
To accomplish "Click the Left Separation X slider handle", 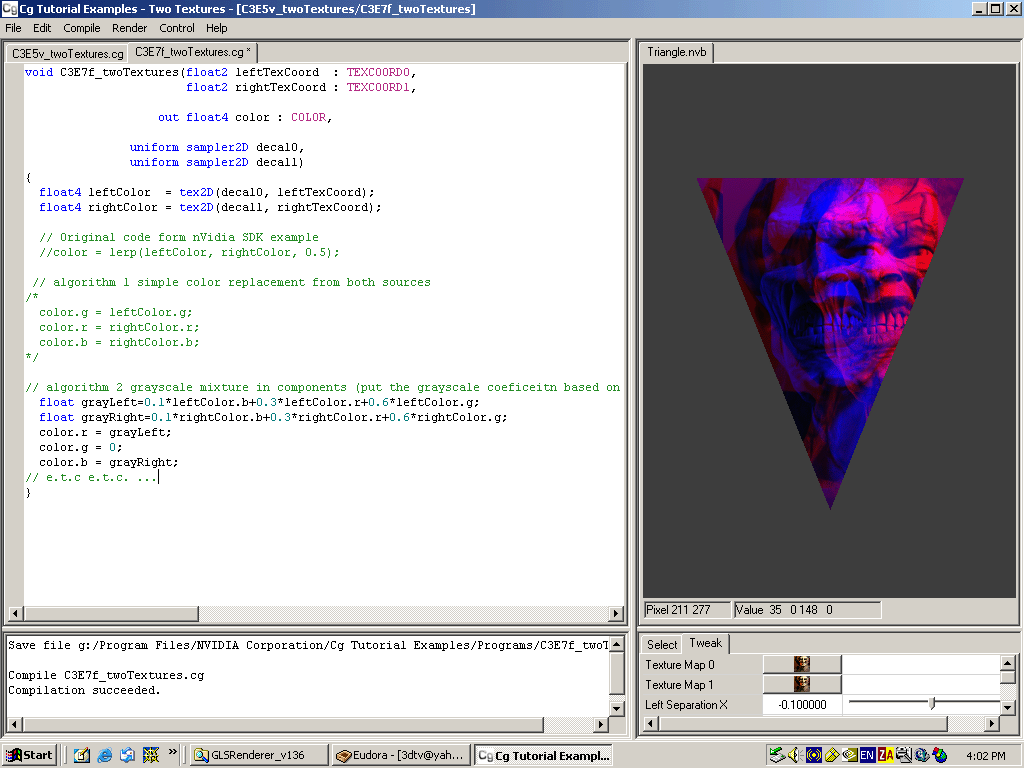I will pyautogui.click(x=932, y=703).
